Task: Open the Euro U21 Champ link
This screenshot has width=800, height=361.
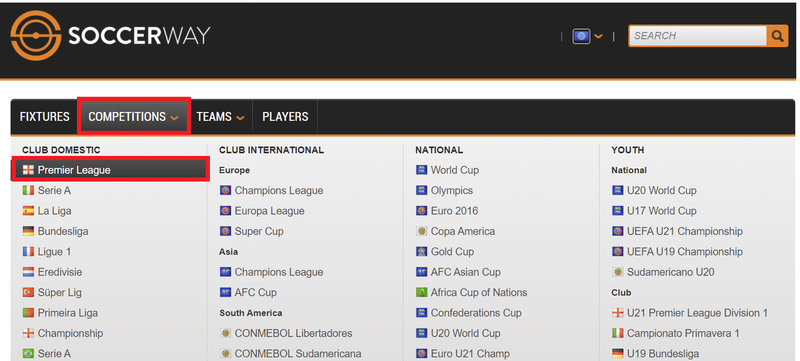Action: (470, 353)
